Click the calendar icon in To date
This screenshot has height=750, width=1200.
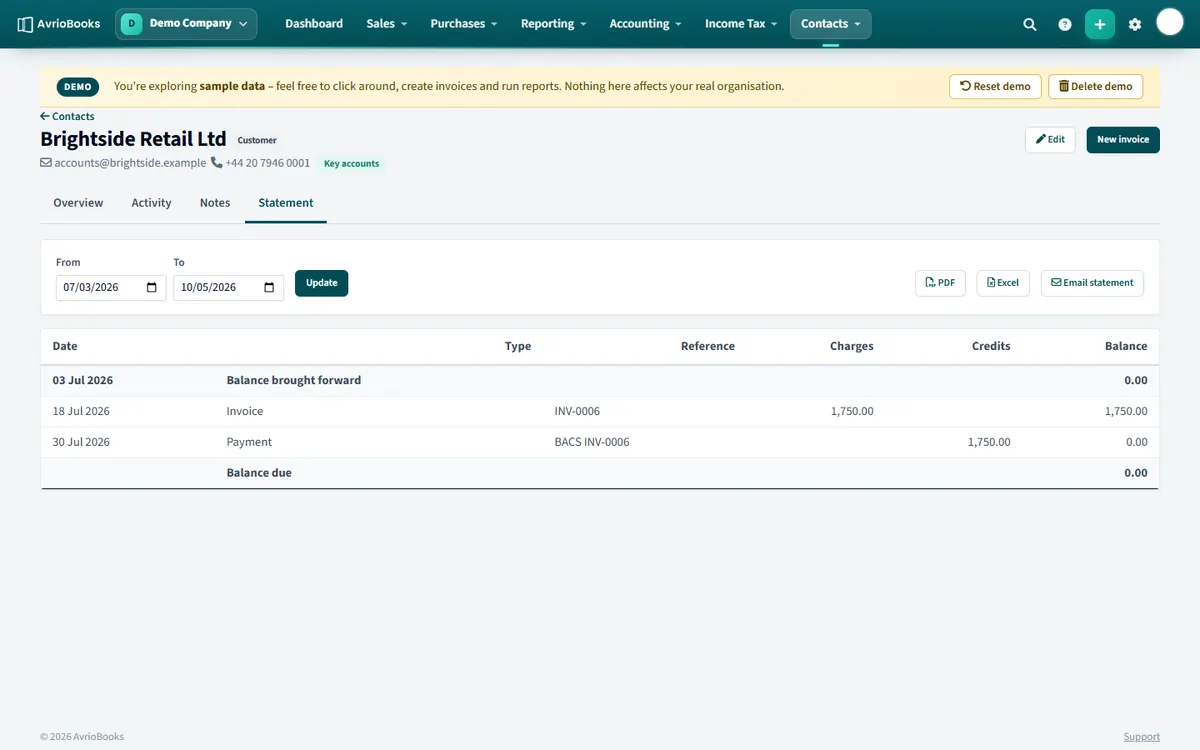coord(269,288)
